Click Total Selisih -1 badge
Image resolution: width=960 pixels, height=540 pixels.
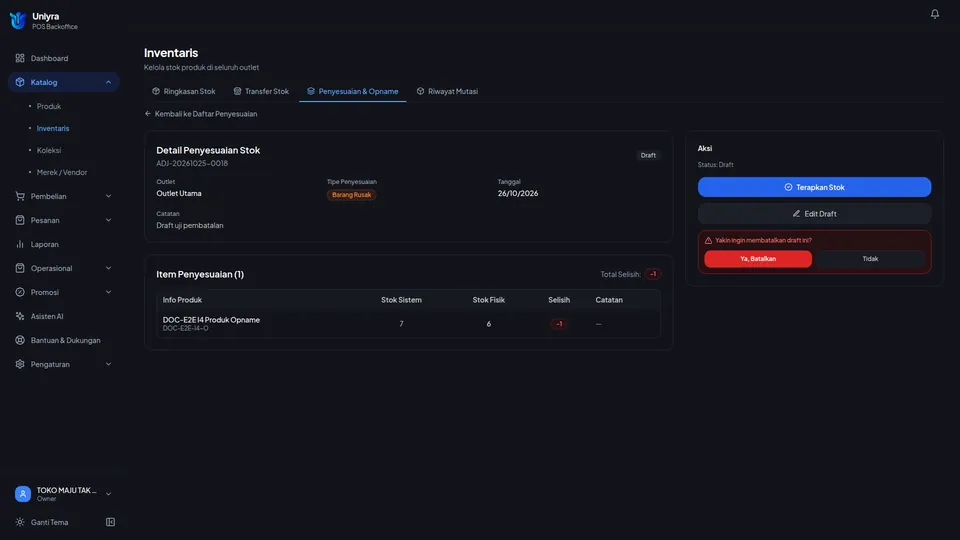(653, 274)
